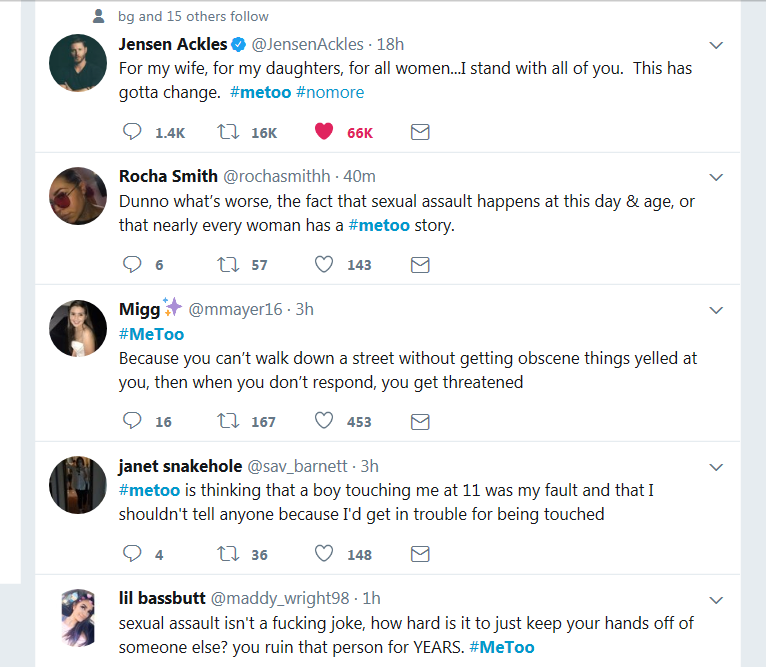Open options chevron on Jensen Ackles' tweet
Viewport: 766px width, 667px height.
click(716, 45)
